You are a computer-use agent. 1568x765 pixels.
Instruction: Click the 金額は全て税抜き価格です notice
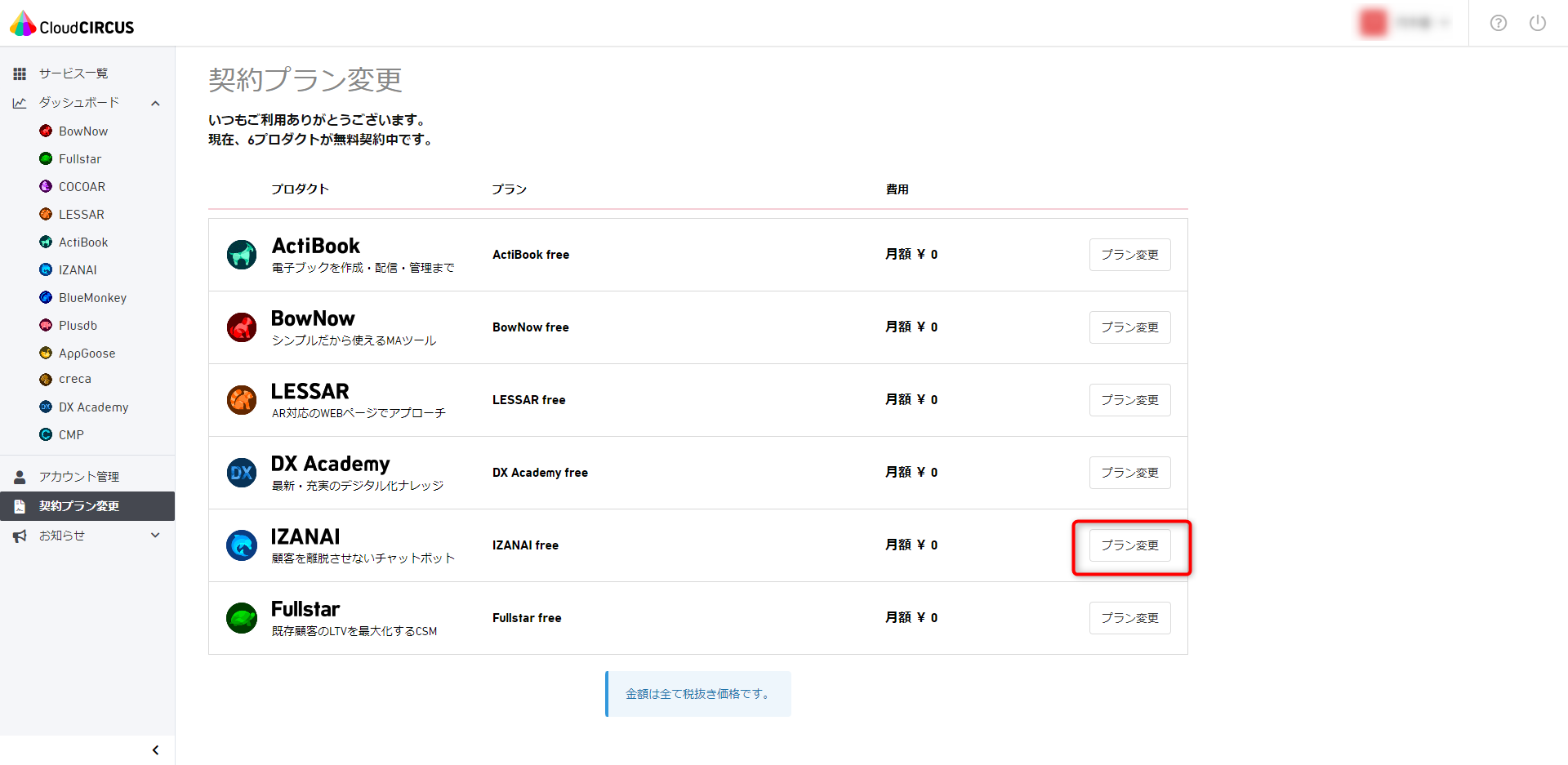[698, 694]
